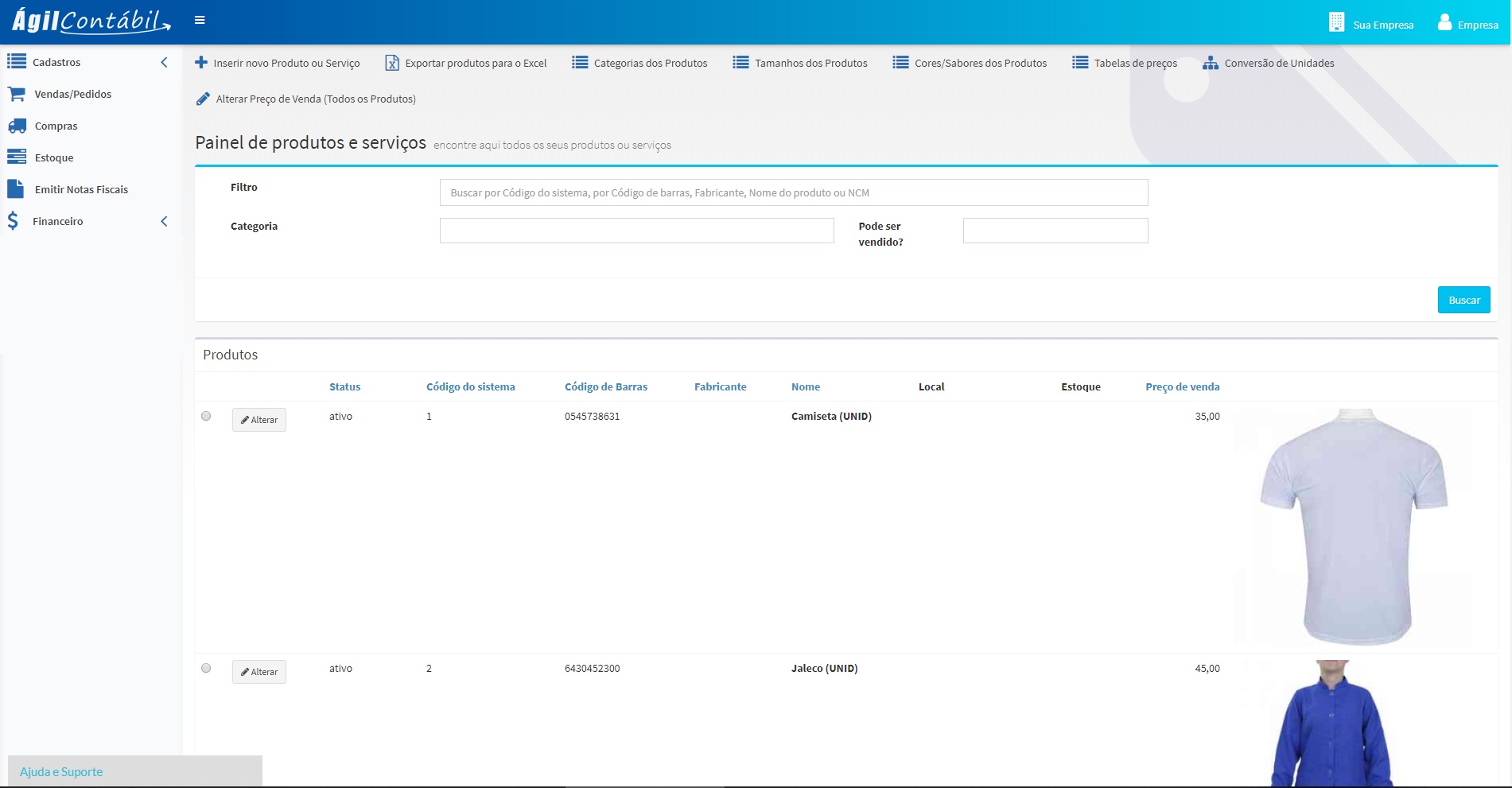
Task: Expand the Cadastros sidebar chevron
Action: 164,62
